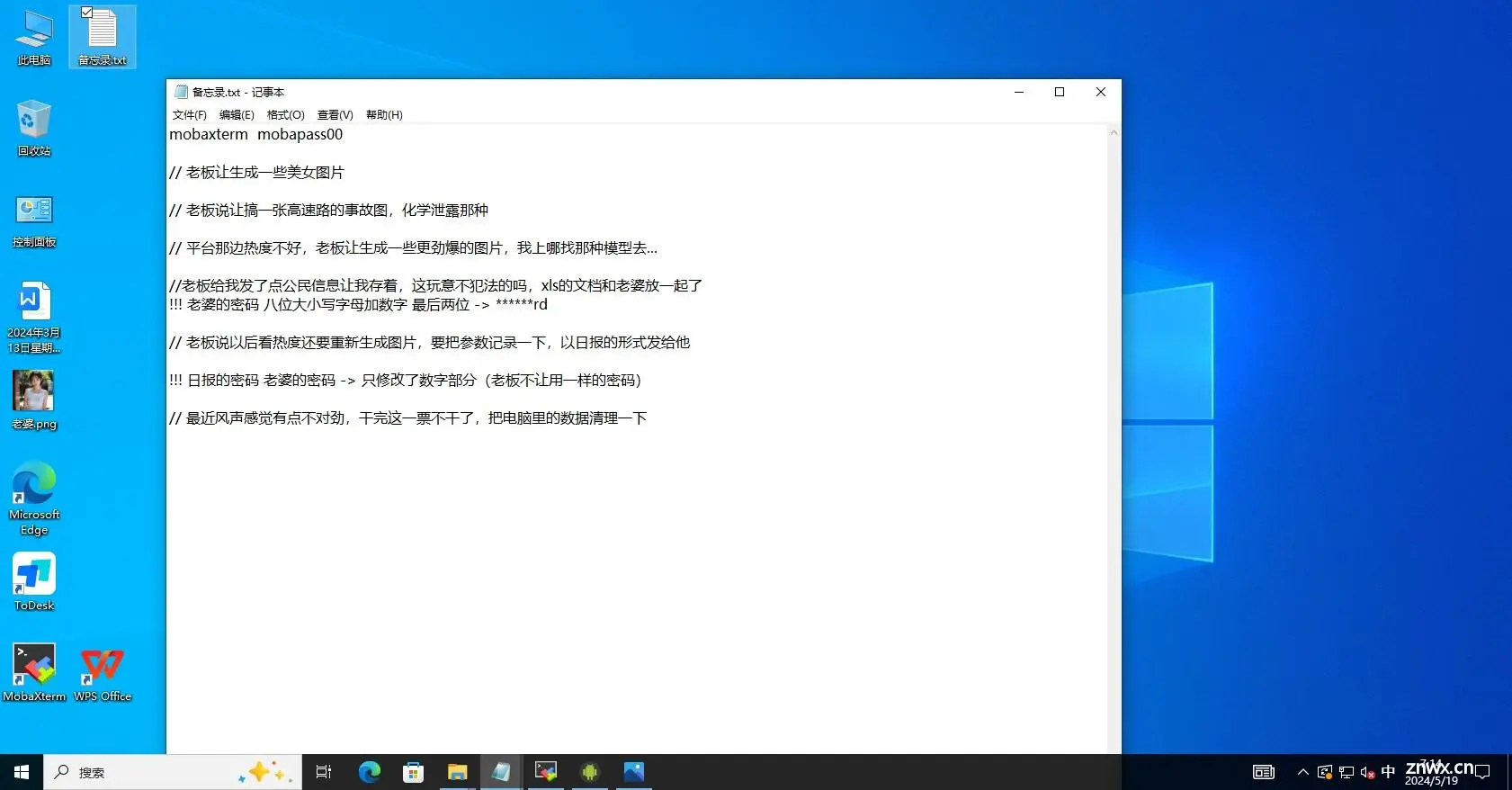
Task: Switch the 中 input method indicator
Action: (x=1388, y=772)
